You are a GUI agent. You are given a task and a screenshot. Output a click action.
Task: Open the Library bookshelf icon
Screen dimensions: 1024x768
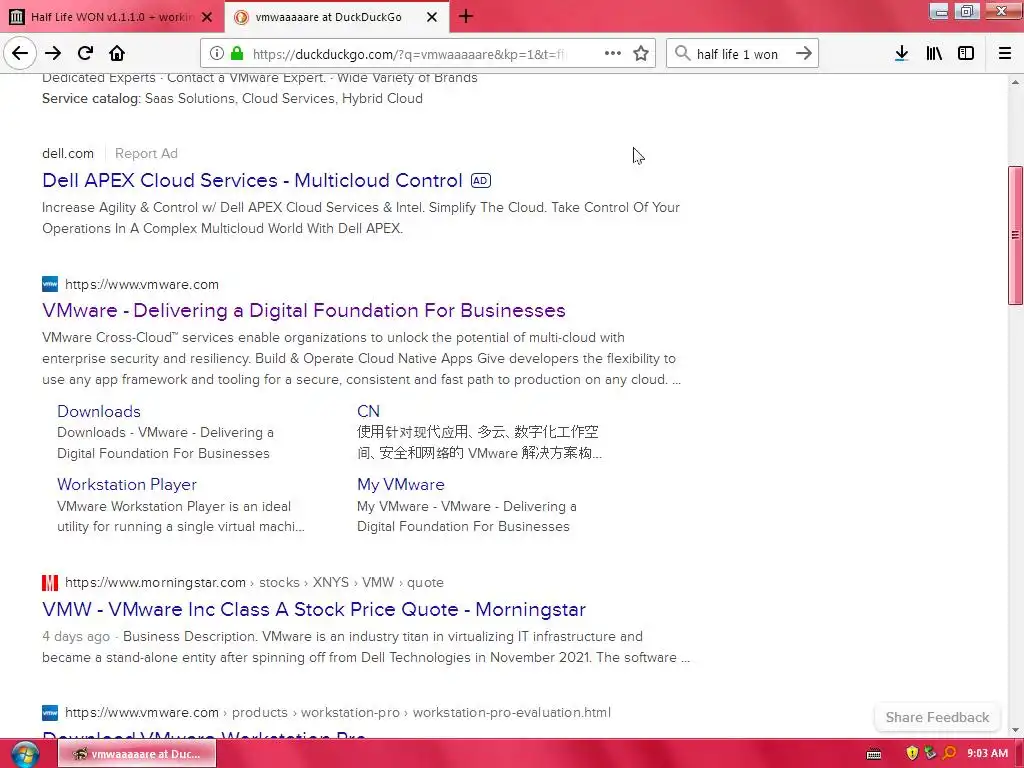pyautogui.click(x=934, y=54)
